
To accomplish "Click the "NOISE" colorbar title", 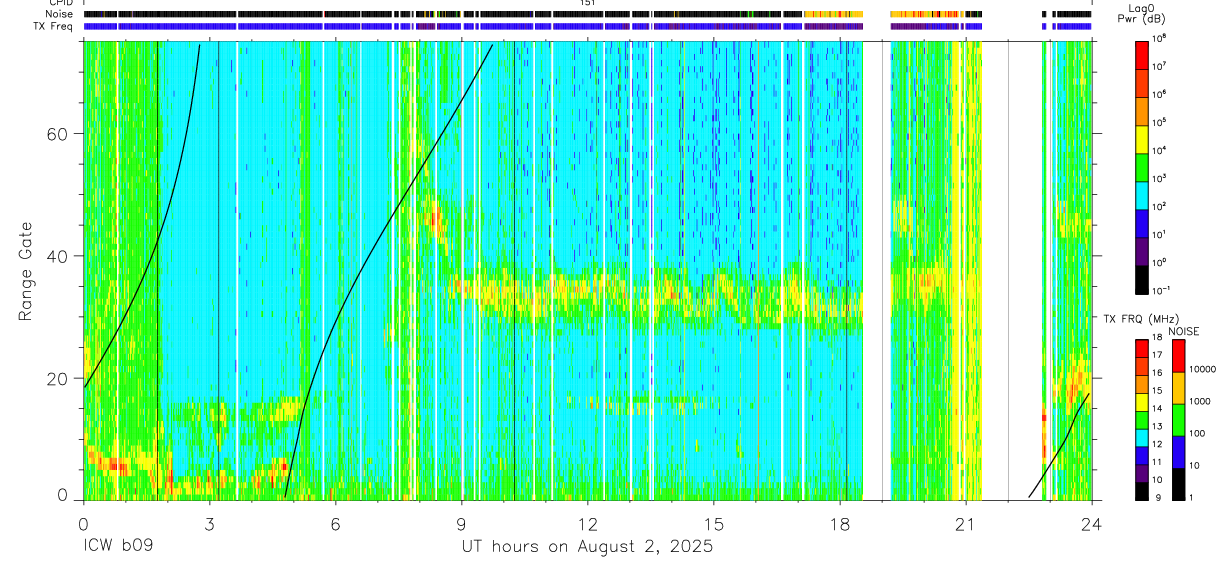I will click(1183, 330).
